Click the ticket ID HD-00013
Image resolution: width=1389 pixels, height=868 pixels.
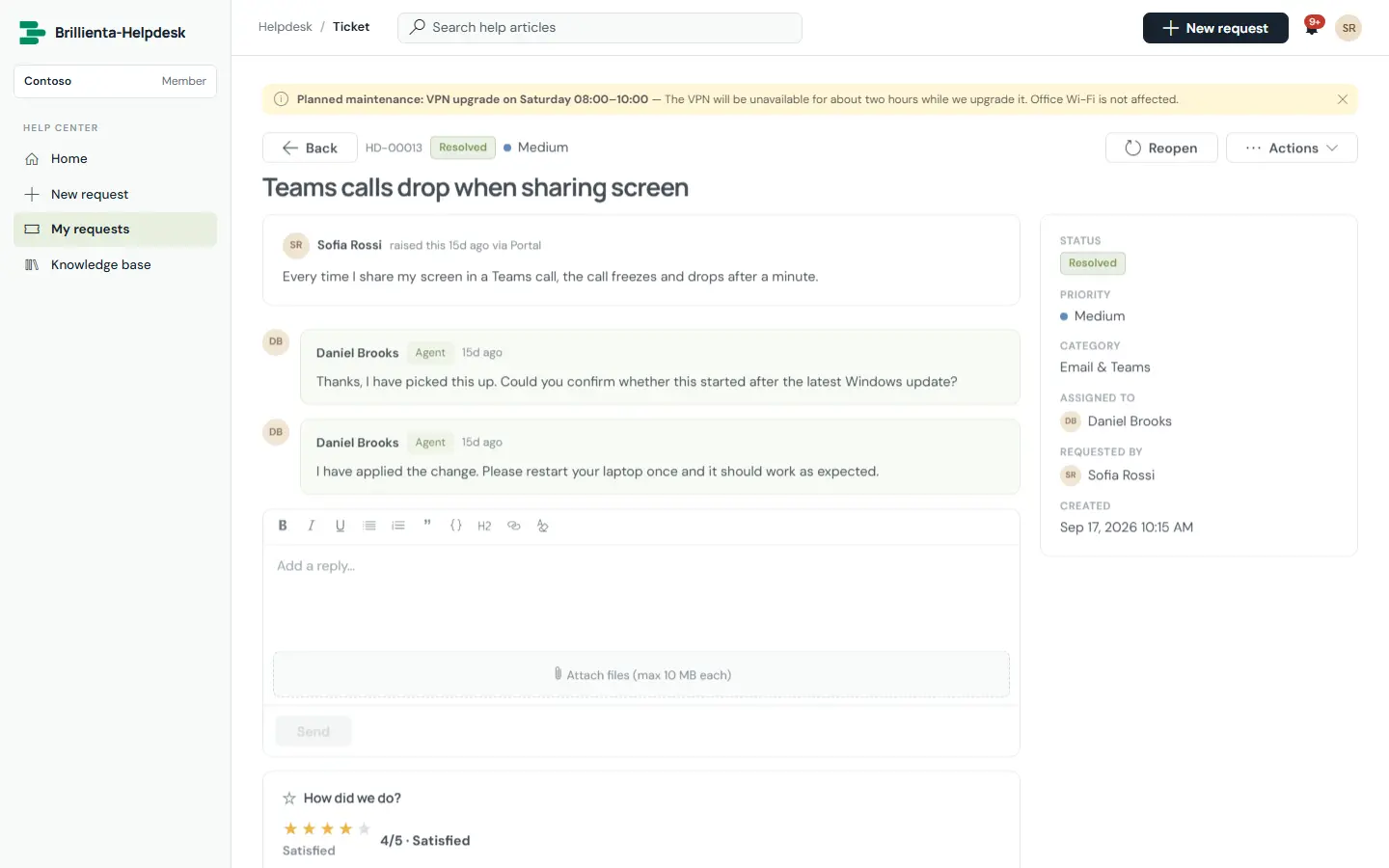pos(394,148)
